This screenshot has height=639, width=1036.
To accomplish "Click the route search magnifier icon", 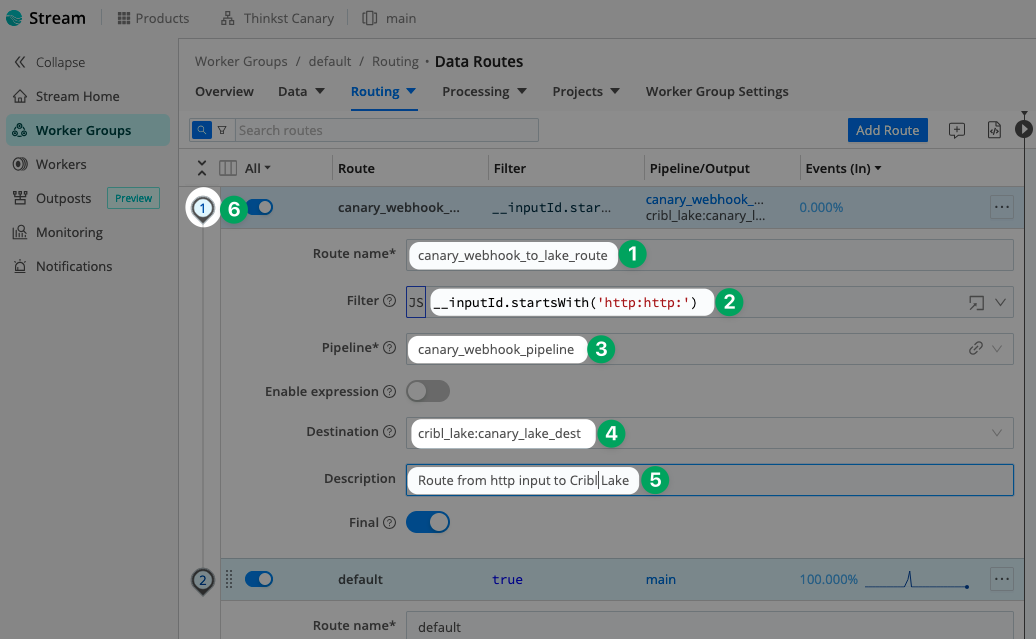I will point(201,130).
